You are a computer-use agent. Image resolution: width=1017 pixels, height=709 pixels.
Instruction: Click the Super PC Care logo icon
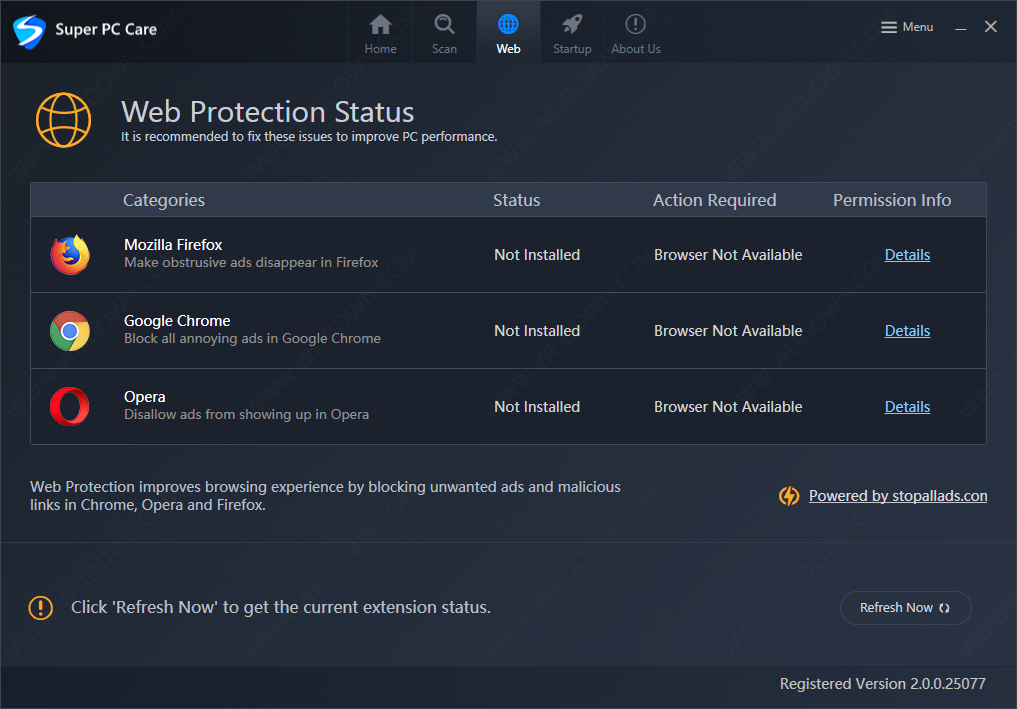(x=29, y=30)
